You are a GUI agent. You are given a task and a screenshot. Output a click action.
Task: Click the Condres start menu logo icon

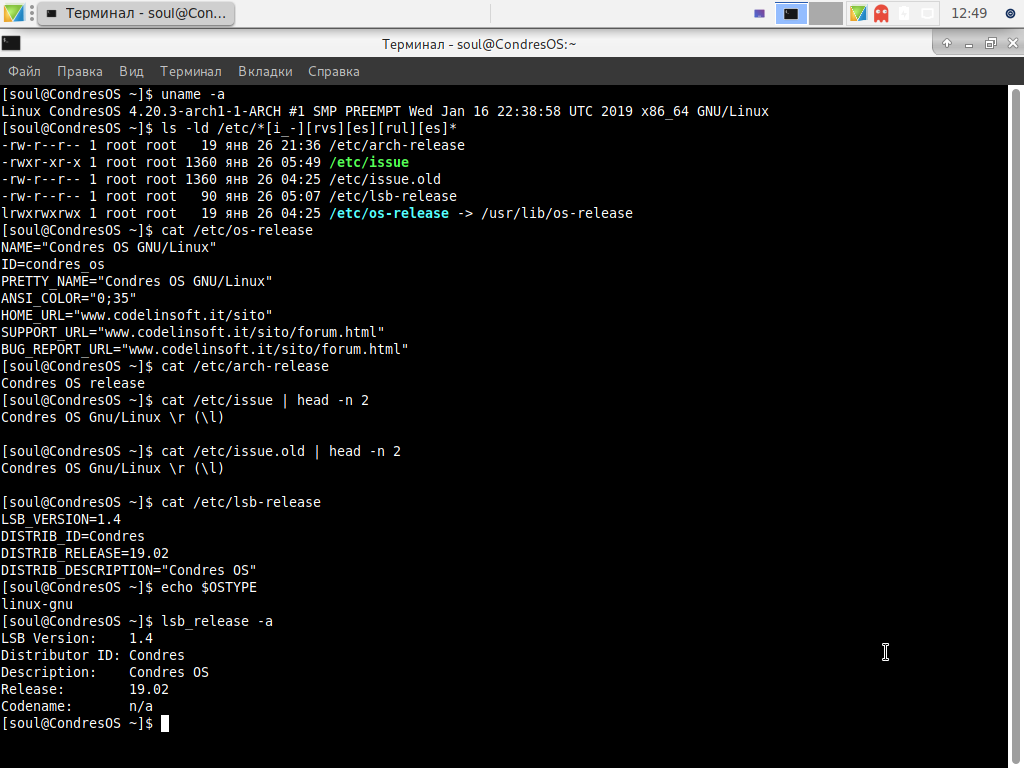14,13
